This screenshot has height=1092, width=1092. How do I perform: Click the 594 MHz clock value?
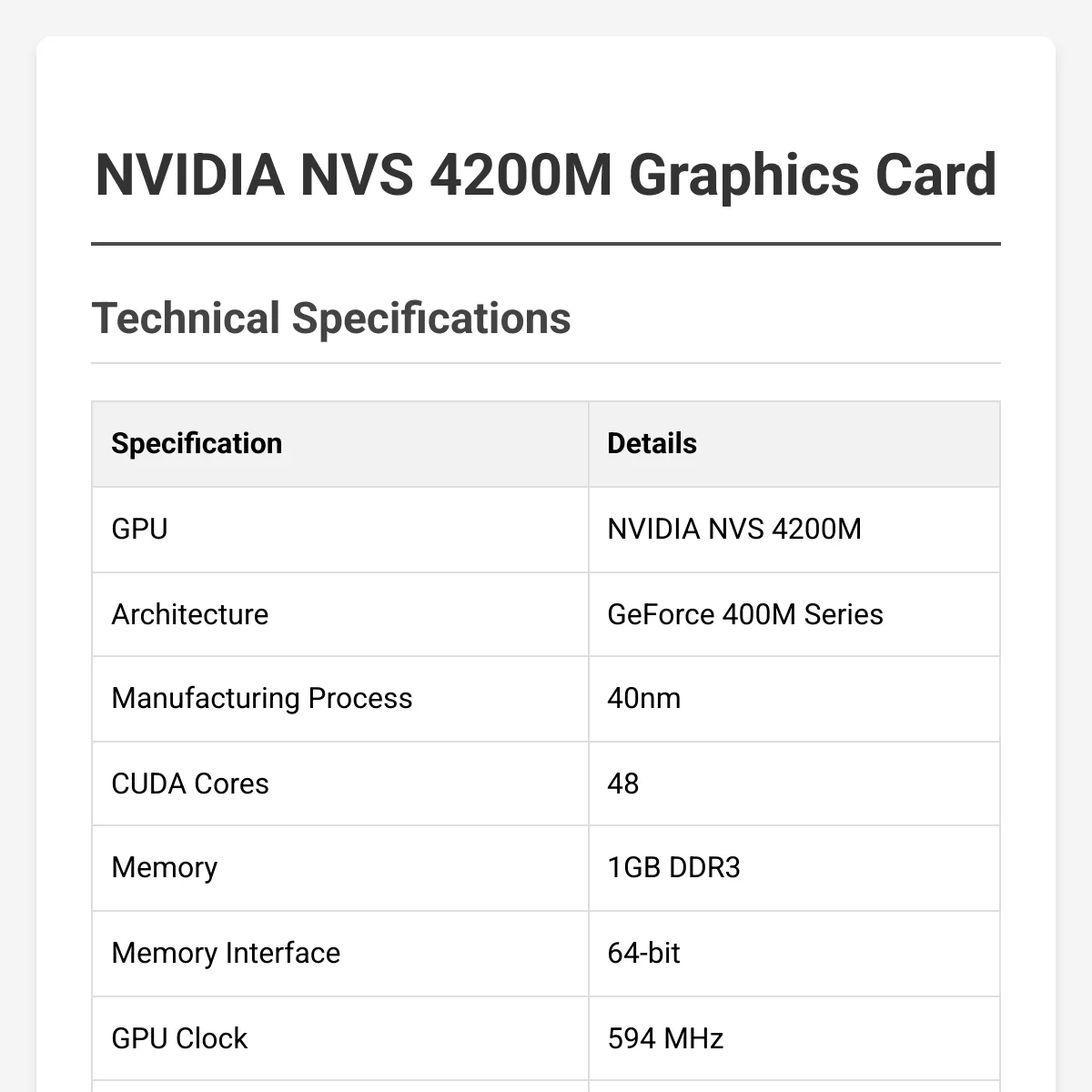[665, 1038]
